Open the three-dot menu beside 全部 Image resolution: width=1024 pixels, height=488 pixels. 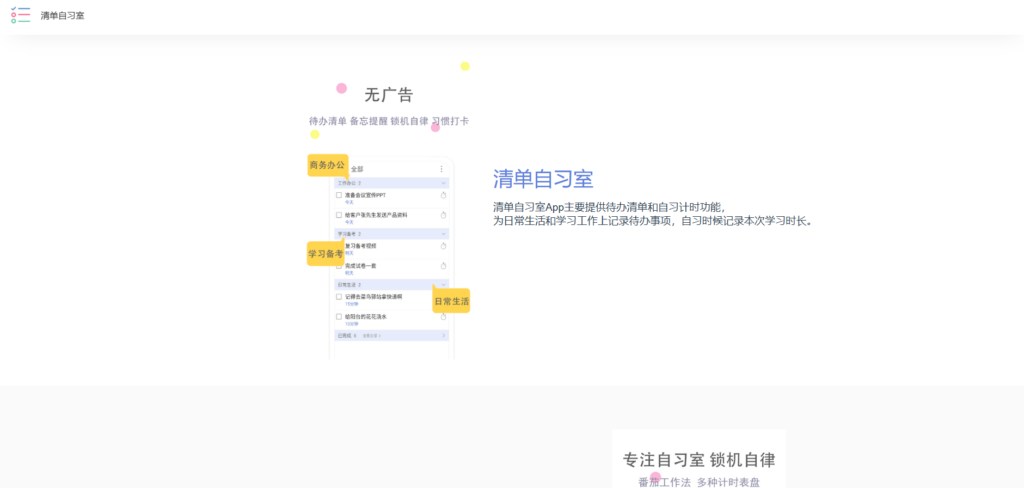click(x=442, y=169)
